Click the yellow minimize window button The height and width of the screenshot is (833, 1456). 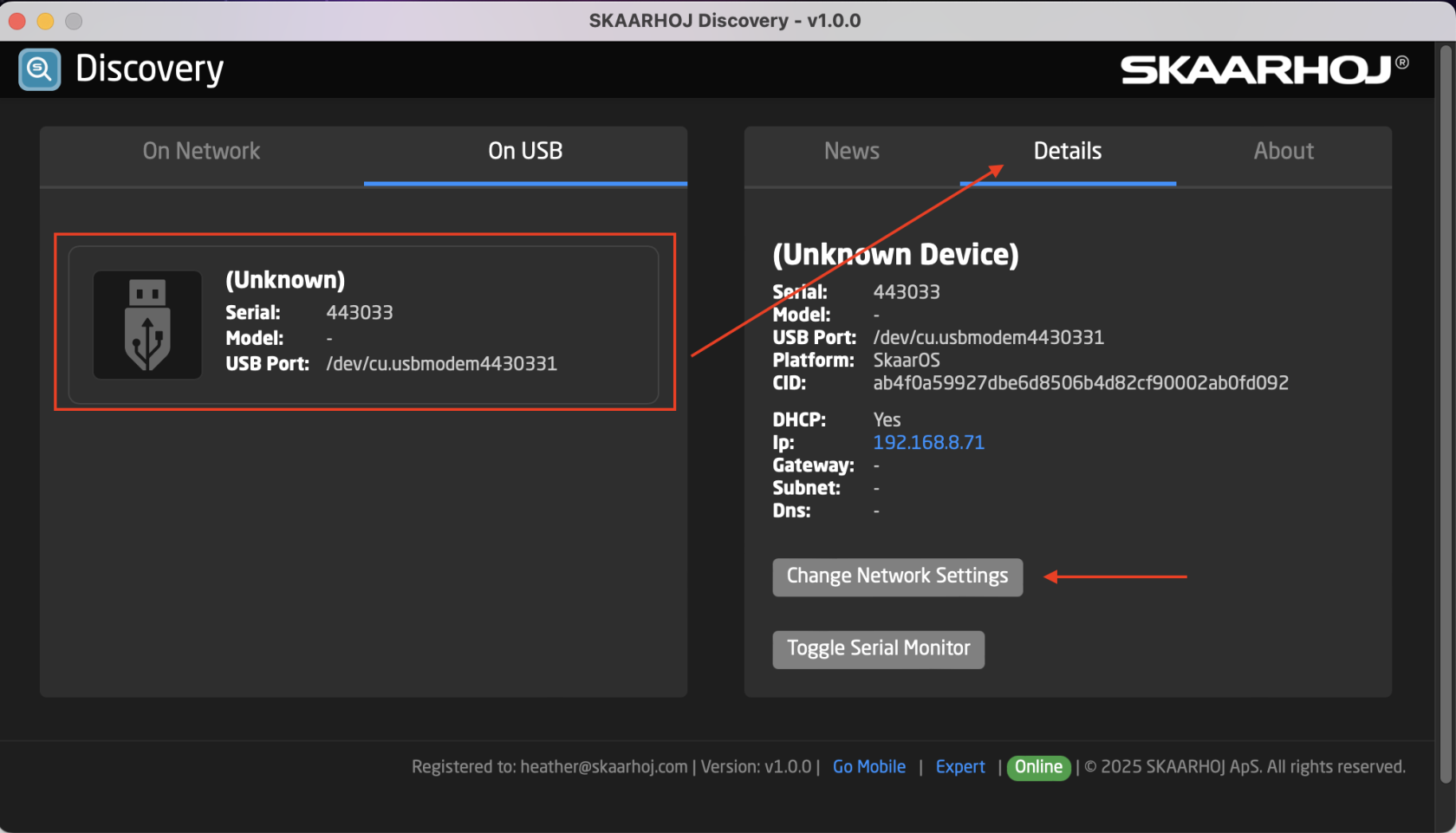point(46,21)
